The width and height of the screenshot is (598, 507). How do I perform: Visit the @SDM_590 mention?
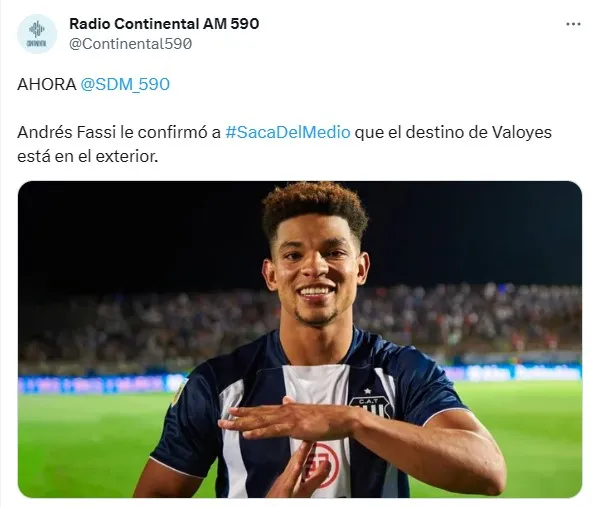click(x=125, y=84)
